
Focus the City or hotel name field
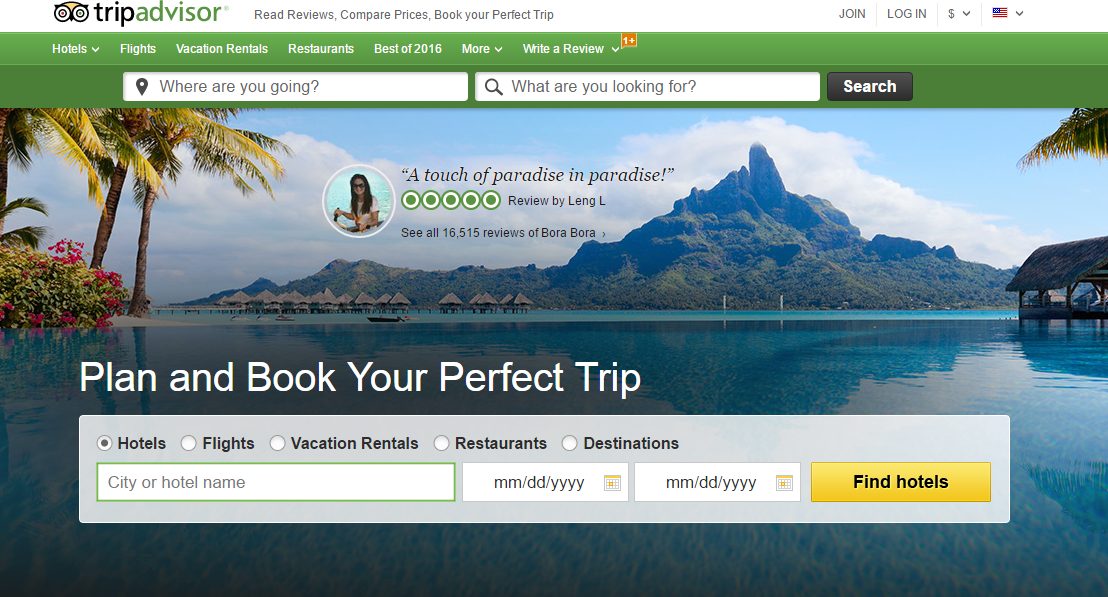(x=276, y=482)
